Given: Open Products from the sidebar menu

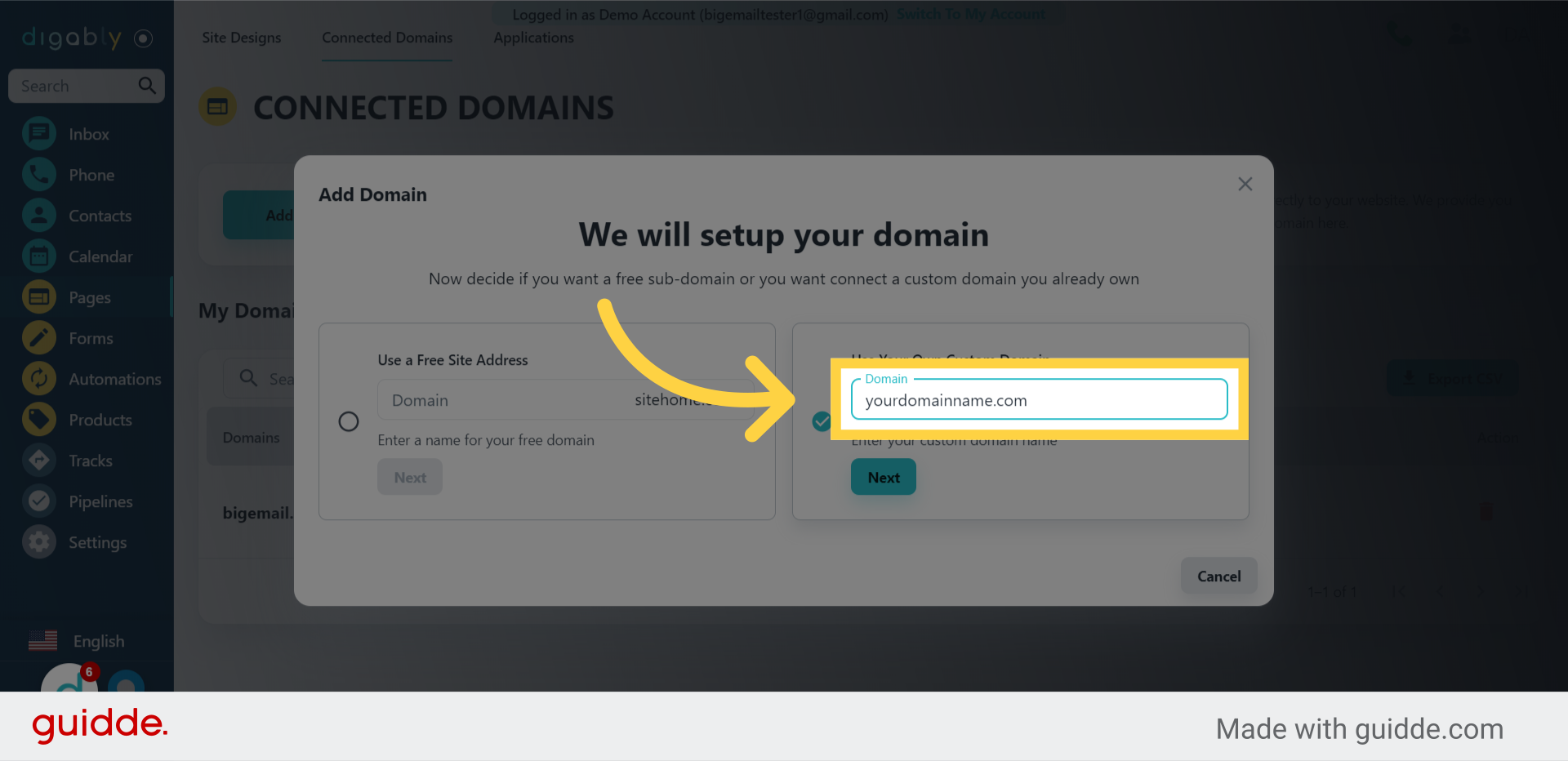Looking at the screenshot, I should (x=100, y=420).
